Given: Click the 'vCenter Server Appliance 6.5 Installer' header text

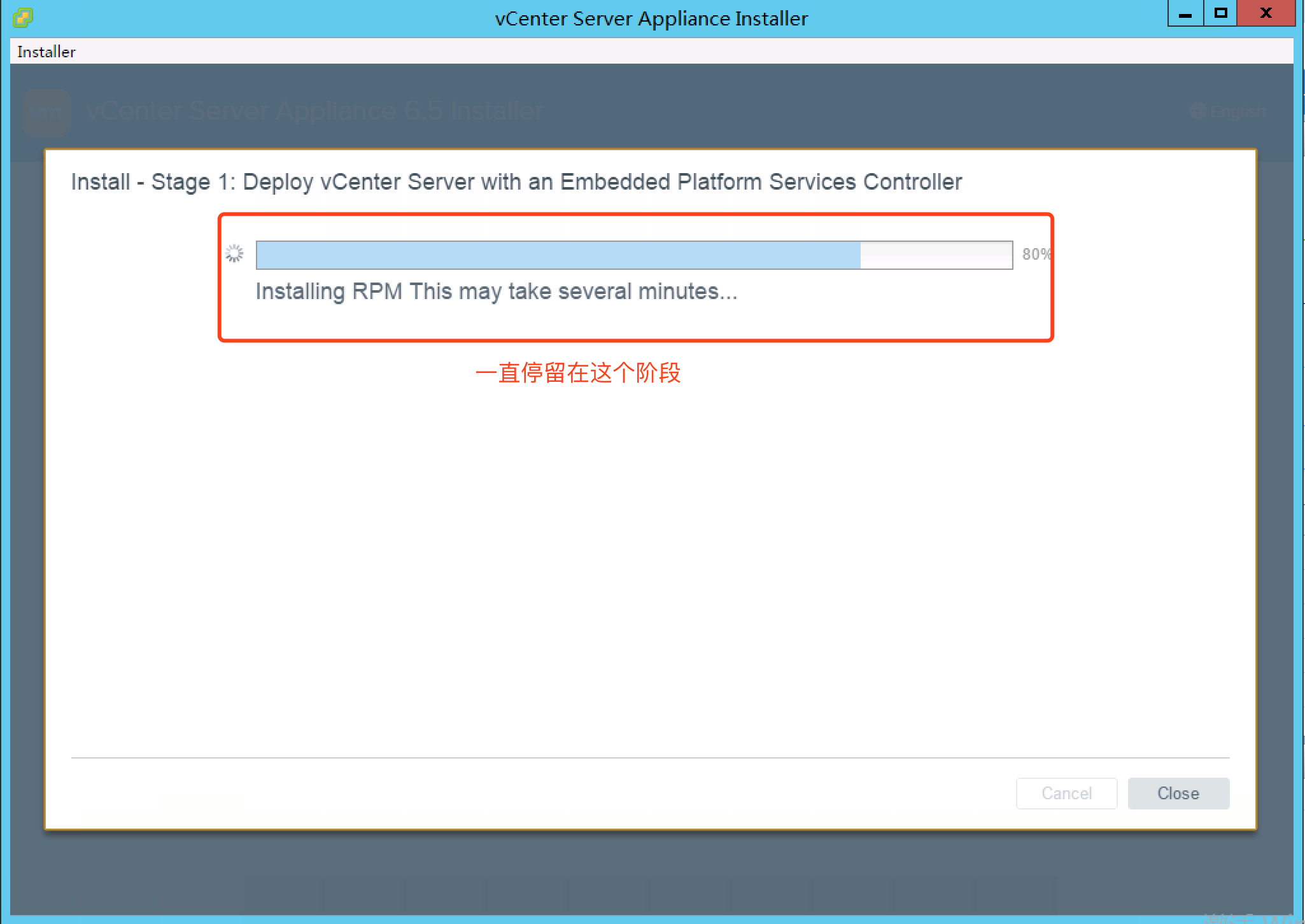Looking at the screenshot, I should click(x=314, y=111).
